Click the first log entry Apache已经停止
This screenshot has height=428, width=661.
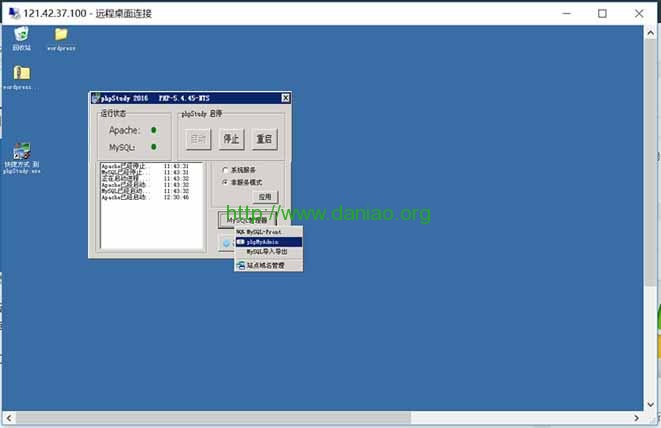click(145, 166)
